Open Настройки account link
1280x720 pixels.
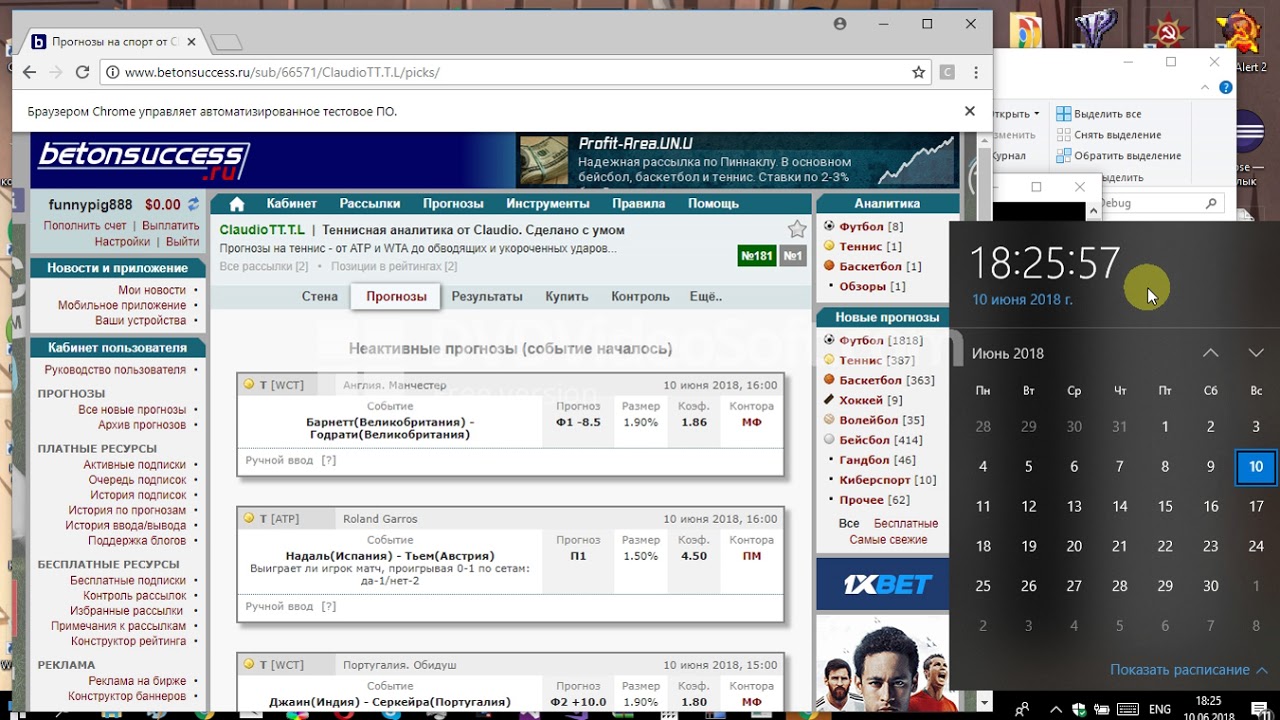pos(122,242)
